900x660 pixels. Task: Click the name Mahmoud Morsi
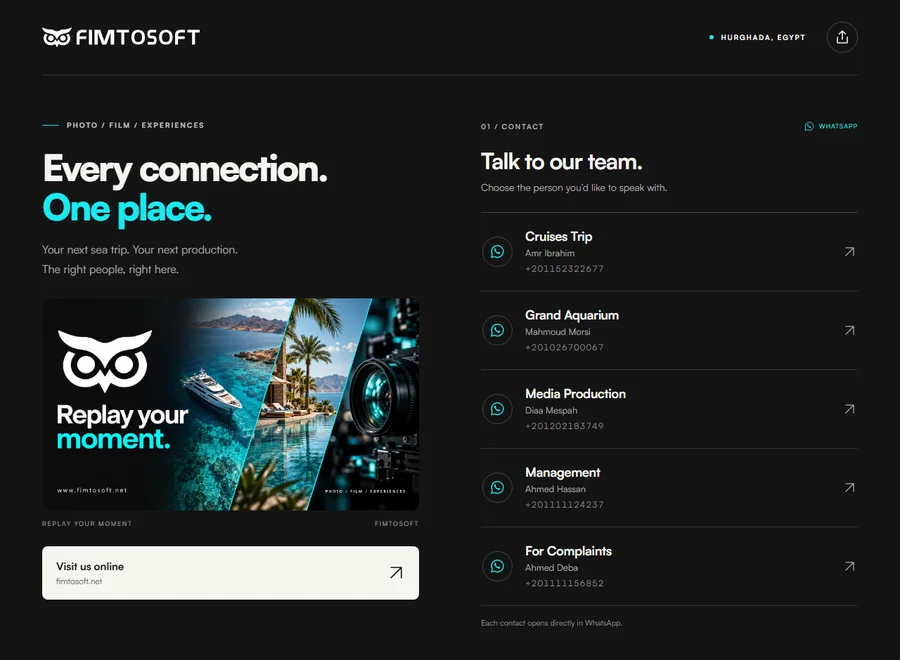557,332
